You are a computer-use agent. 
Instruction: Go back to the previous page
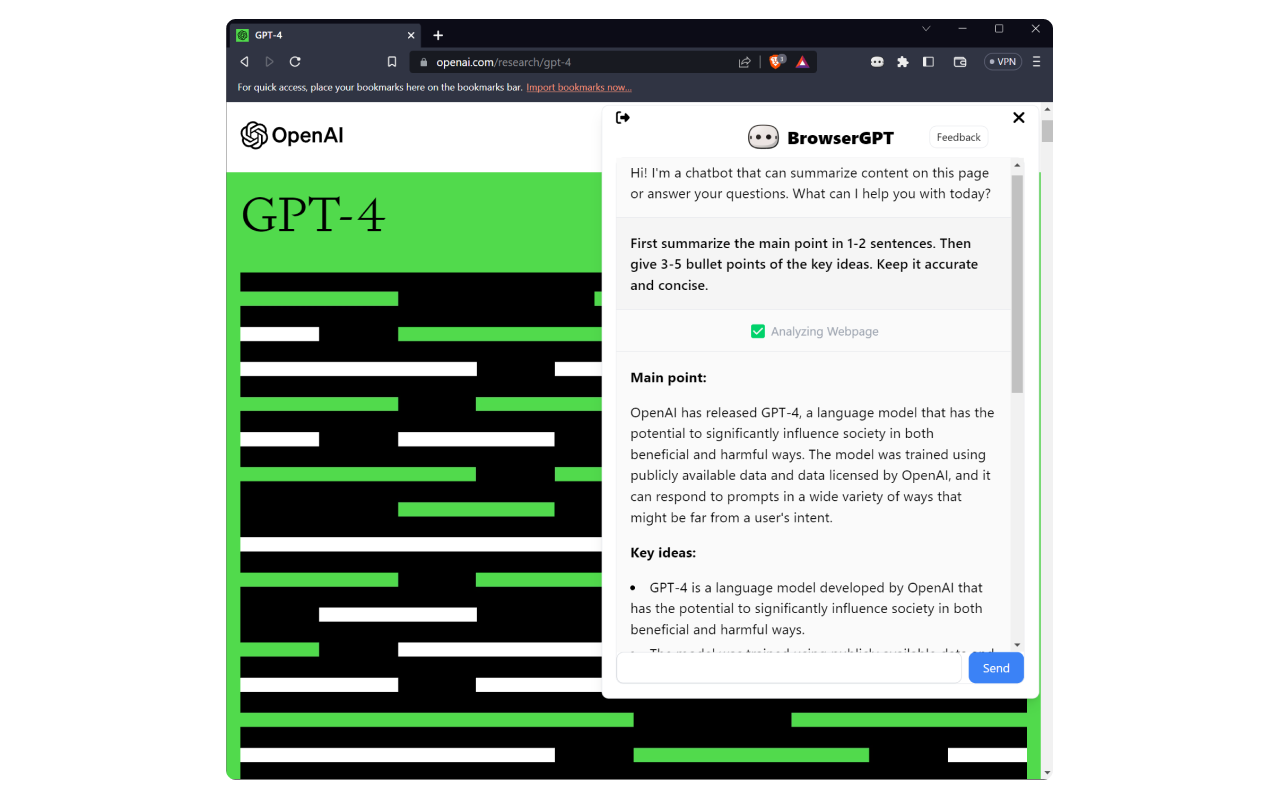coord(244,62)
